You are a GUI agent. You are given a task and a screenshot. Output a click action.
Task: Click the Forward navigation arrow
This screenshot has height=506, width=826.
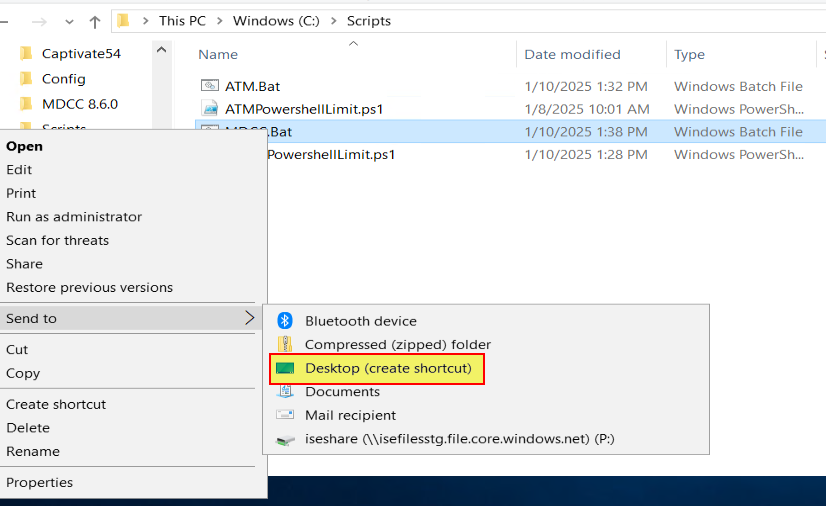tap(39, 22)
